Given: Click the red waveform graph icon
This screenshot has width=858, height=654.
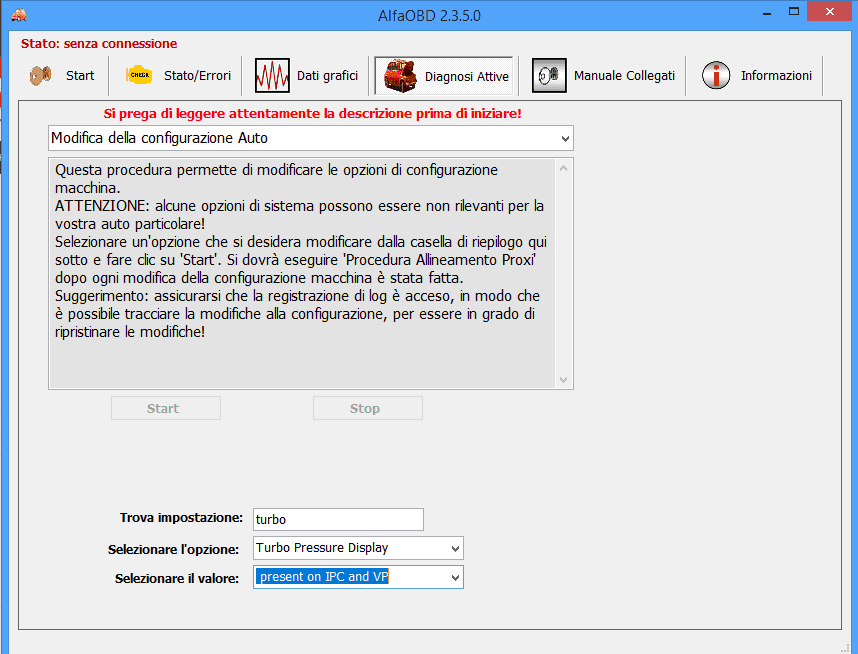Looking at the screenshot, I should coord(272,76).
